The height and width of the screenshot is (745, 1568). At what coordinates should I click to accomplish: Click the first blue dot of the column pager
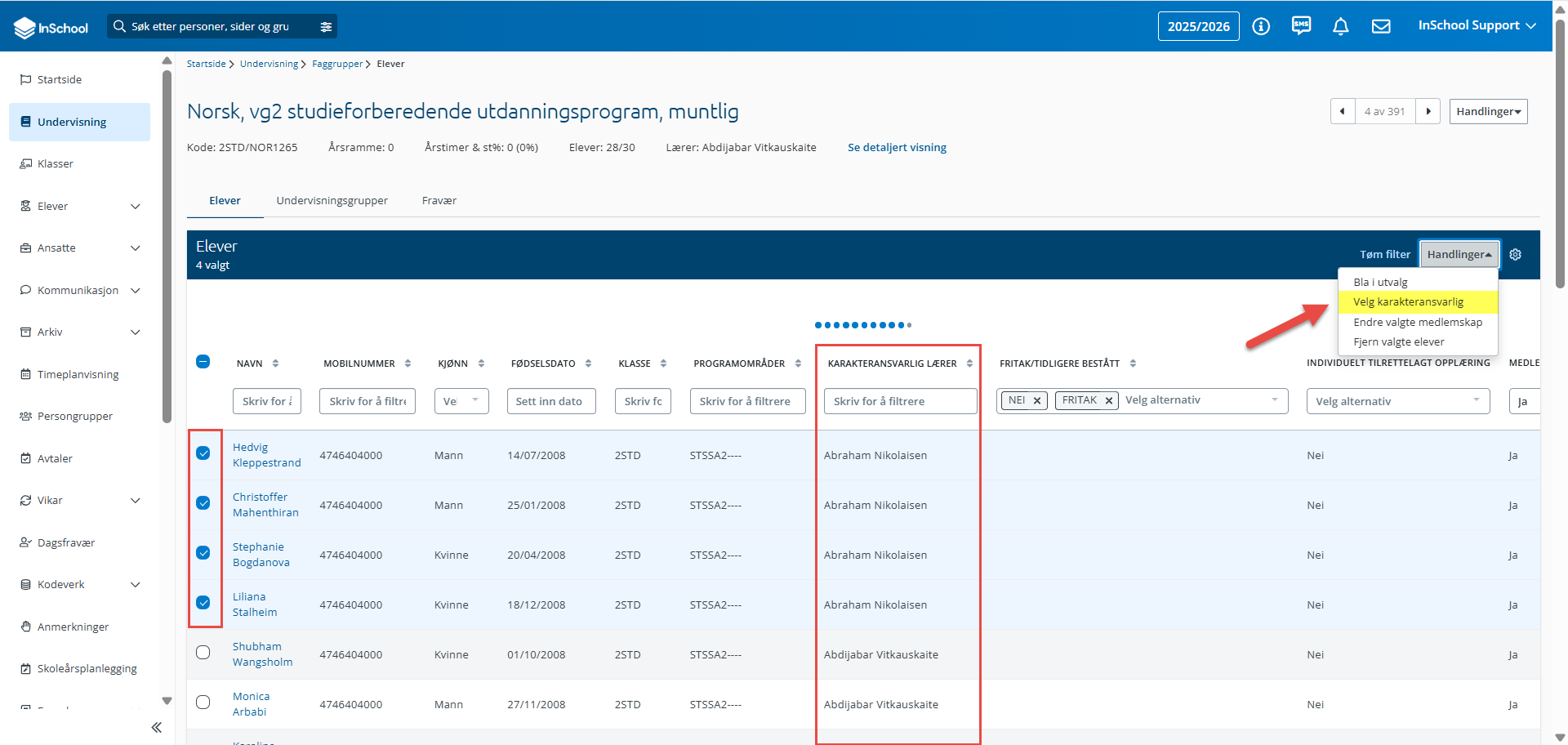click(x=818, y=325)
